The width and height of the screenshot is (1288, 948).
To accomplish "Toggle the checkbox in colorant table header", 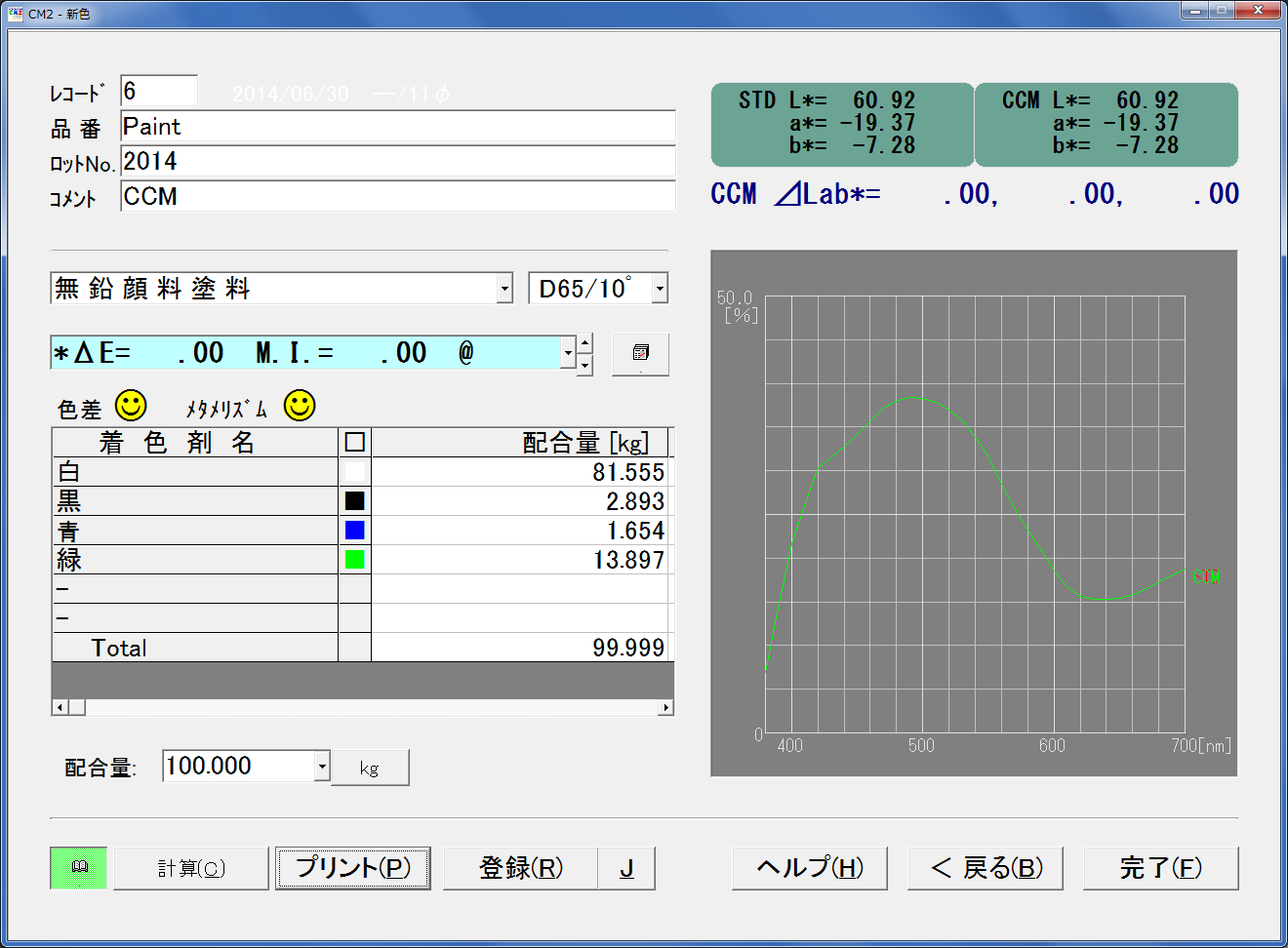I will [355, 443].
